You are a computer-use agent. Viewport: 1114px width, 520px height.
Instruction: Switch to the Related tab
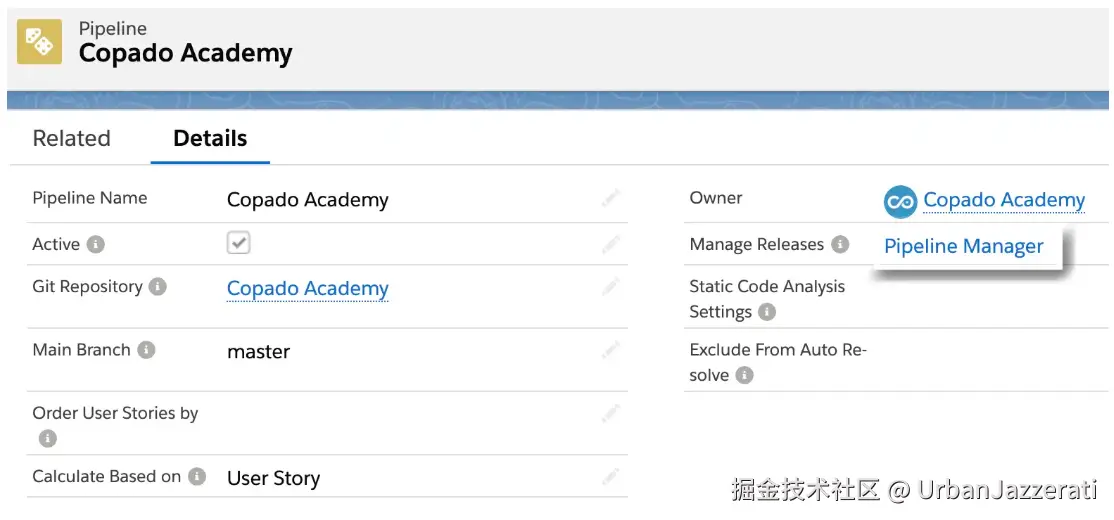[72, 139]
